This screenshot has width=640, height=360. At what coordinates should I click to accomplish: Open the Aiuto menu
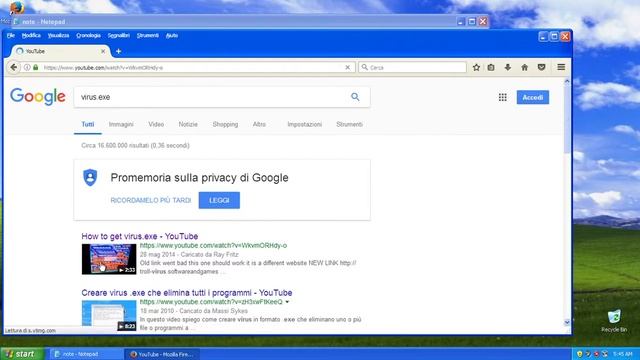(172, 36)
